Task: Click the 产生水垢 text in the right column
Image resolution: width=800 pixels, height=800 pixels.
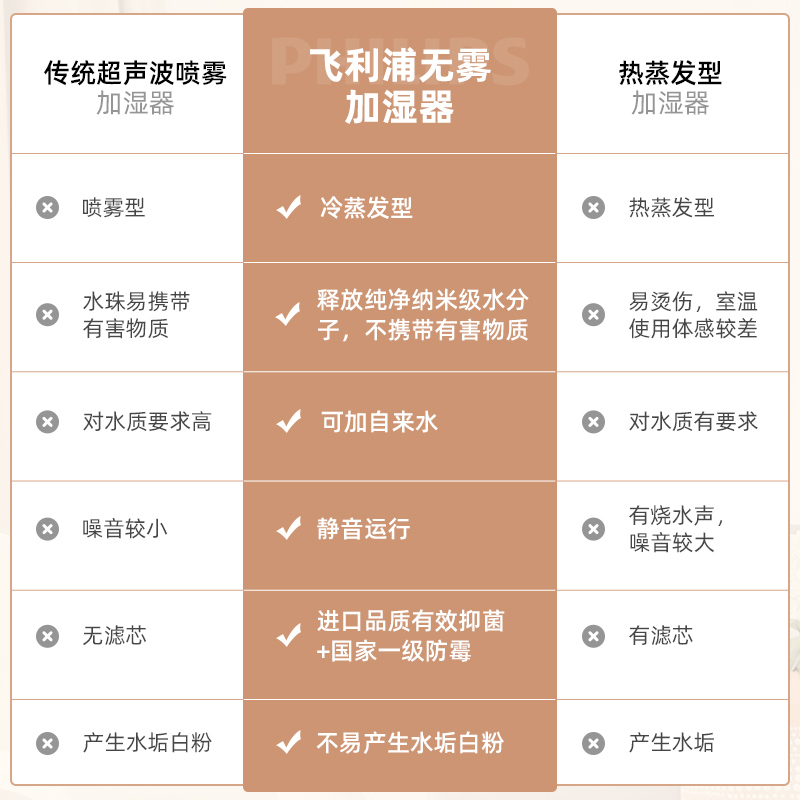Action: click(x=671, y=743)
